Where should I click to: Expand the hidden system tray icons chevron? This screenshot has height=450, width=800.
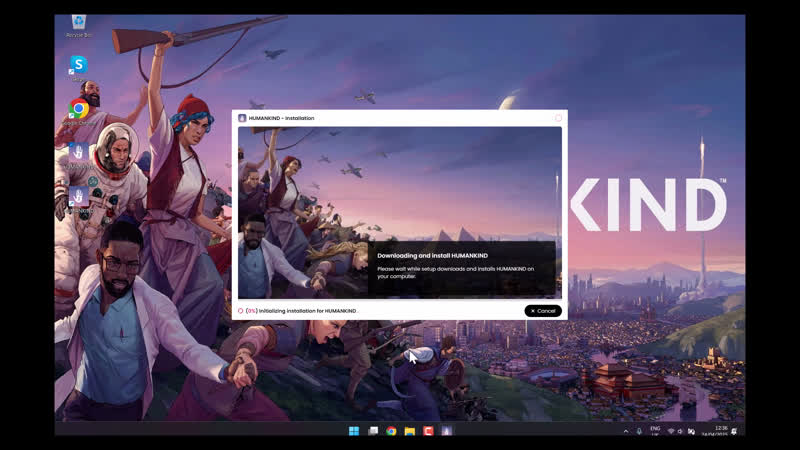626,432
